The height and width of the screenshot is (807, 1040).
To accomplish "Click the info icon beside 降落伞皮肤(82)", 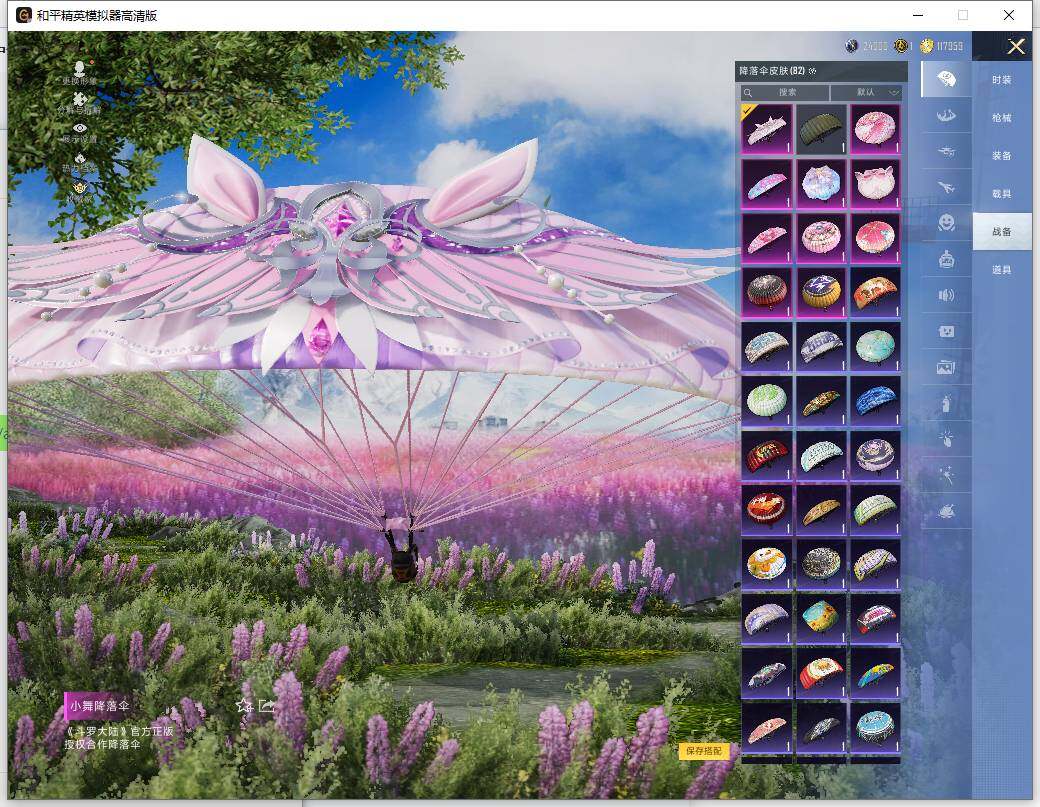I will 812,71.
